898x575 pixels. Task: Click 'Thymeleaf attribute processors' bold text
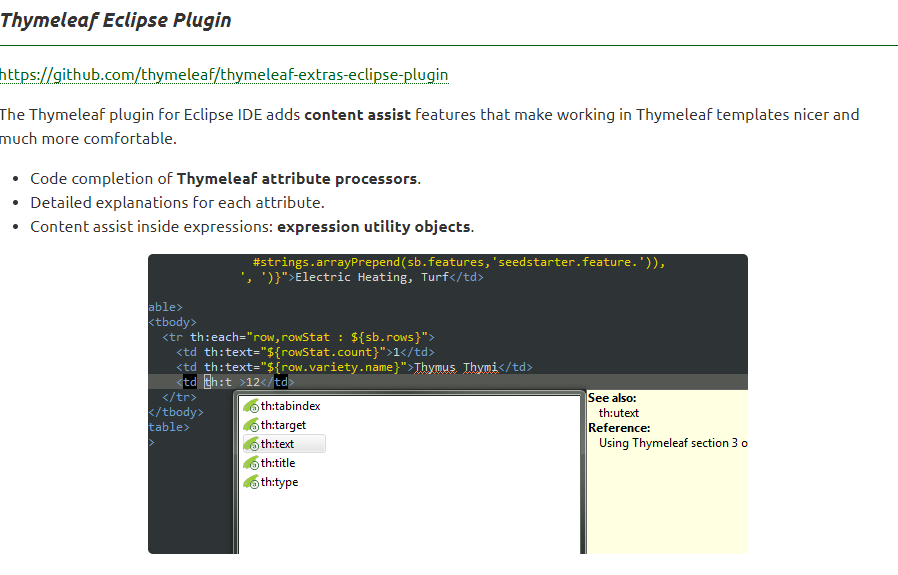pos(297,179)
